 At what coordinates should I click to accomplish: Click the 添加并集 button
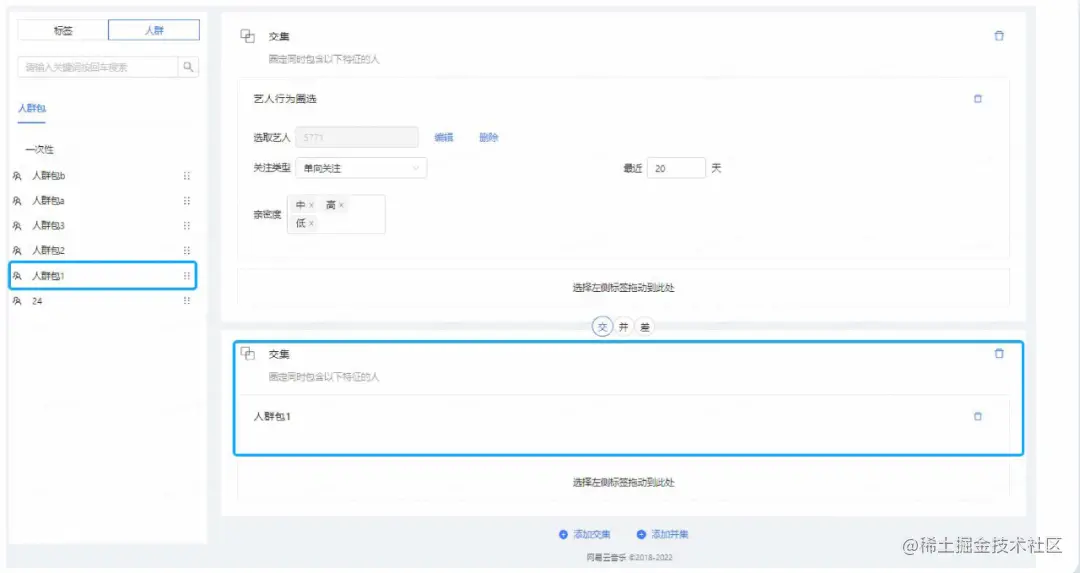point(663,534)
